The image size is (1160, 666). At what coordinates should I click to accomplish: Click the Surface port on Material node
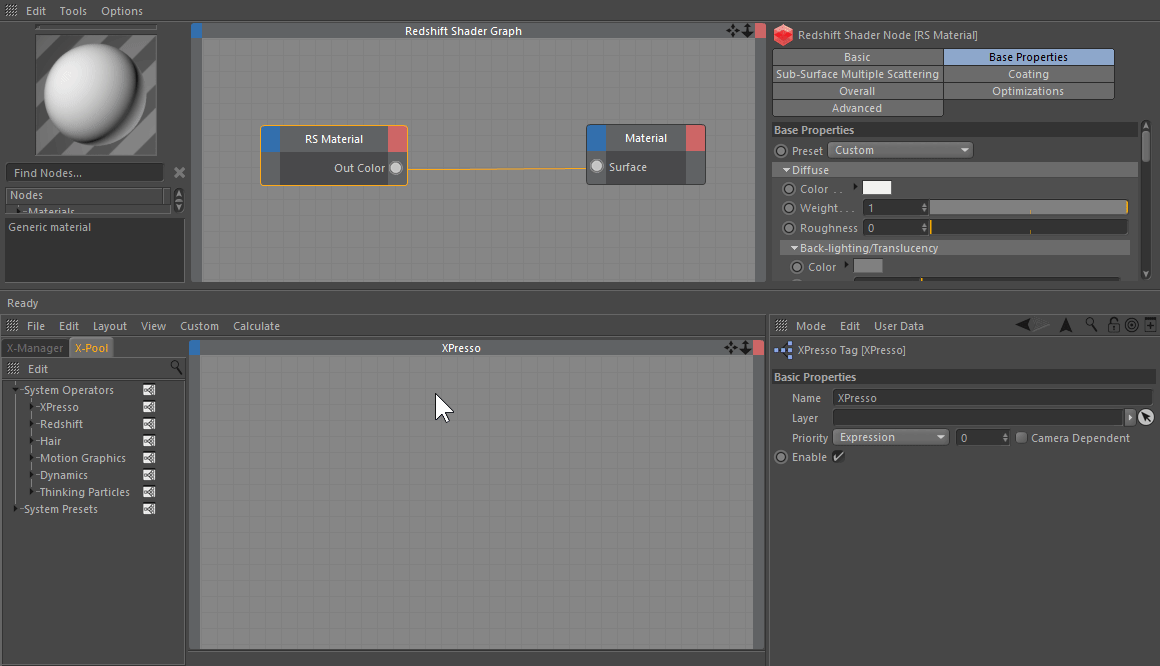(x=597, y=166)
